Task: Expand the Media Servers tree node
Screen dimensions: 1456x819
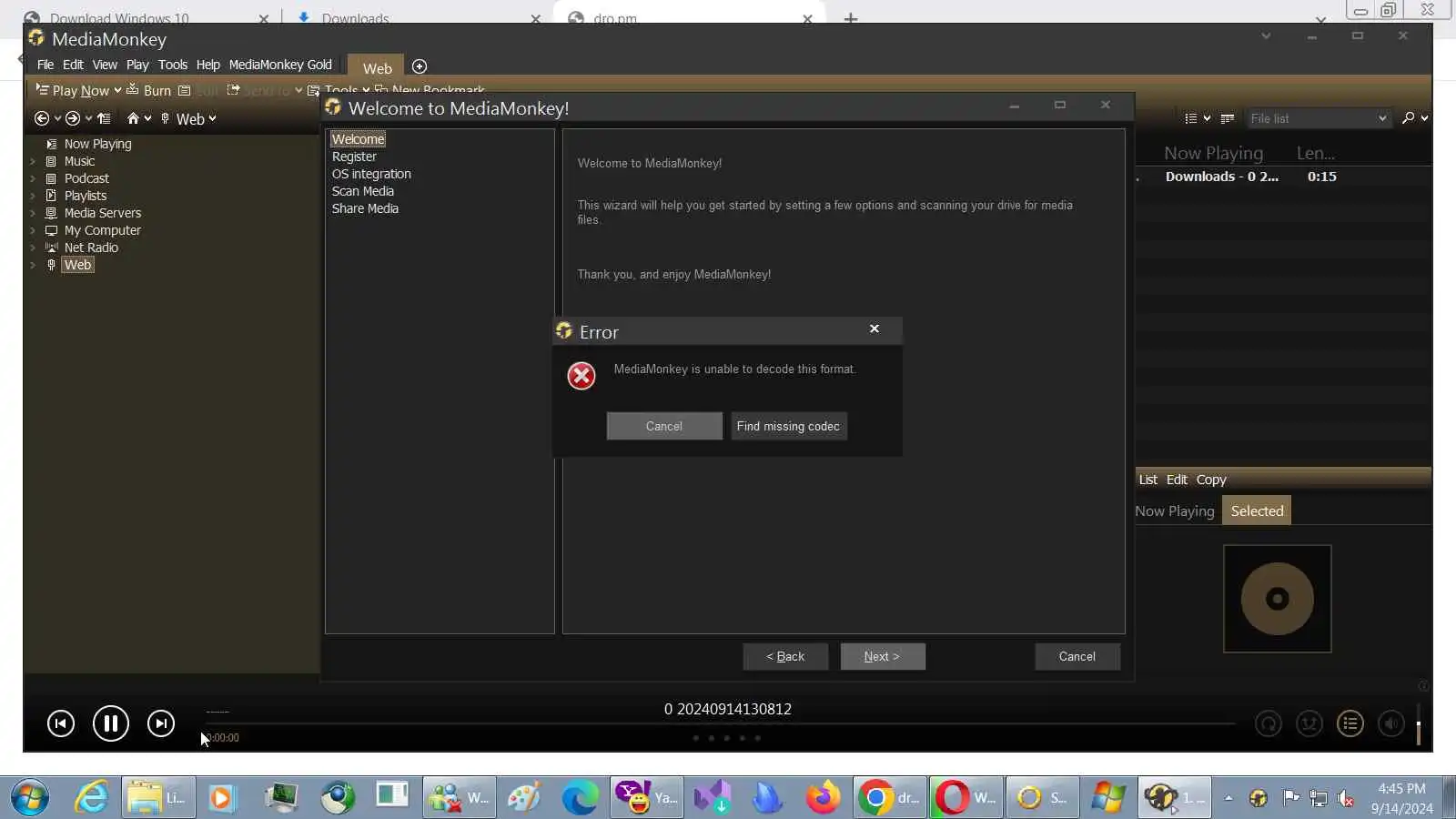Action: click(x=33, y=213)
